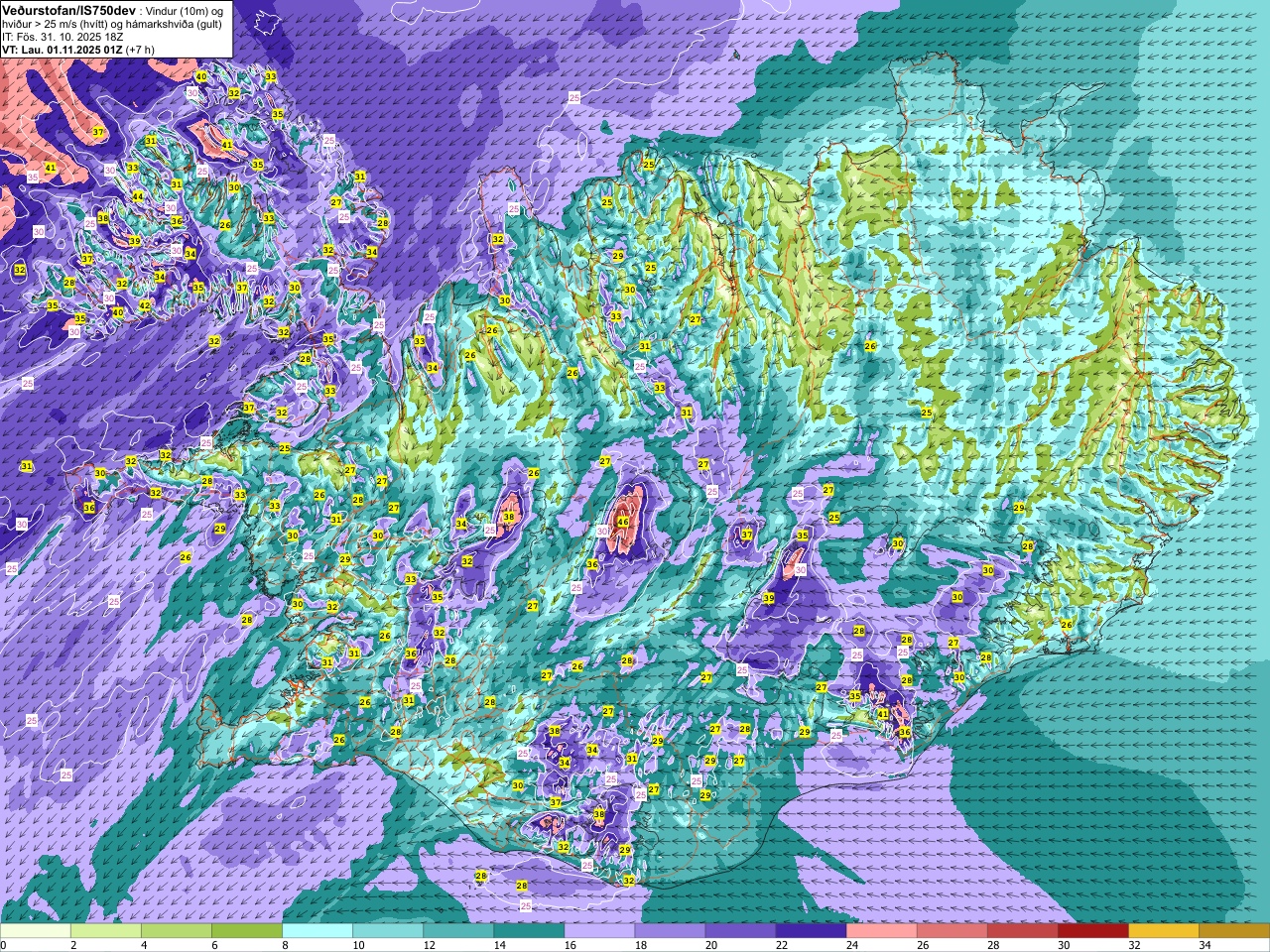The height and width of the screenshot is (952, 1270).
Task: Click the yellow 42 gust label
Action: [145, 305]
